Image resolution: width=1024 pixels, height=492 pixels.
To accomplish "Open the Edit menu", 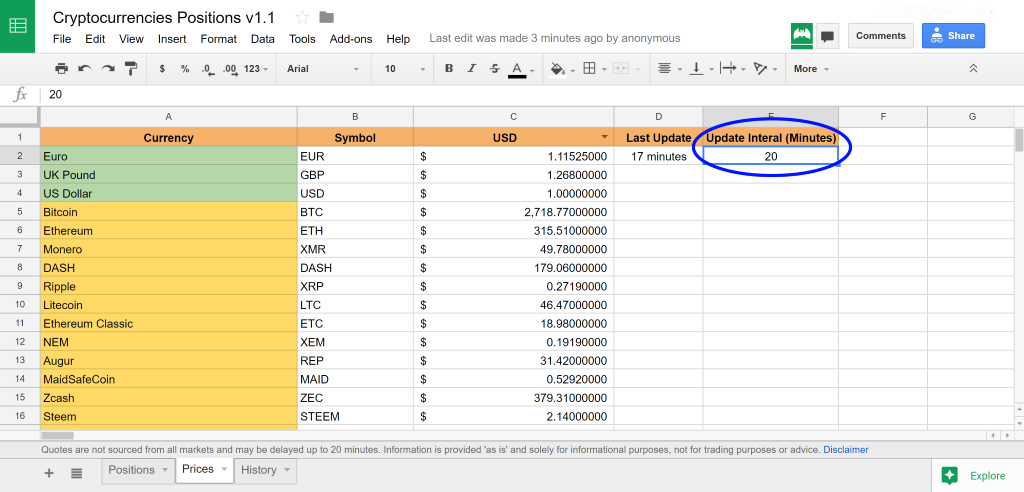I will click(95, 39).
